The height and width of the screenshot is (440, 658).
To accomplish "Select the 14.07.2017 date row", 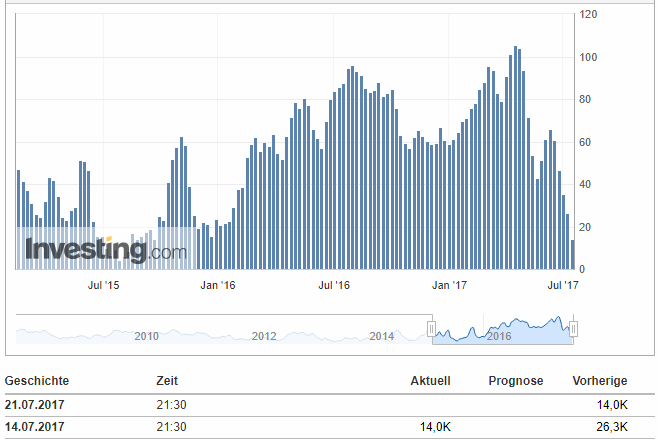I will coord(329,427).
